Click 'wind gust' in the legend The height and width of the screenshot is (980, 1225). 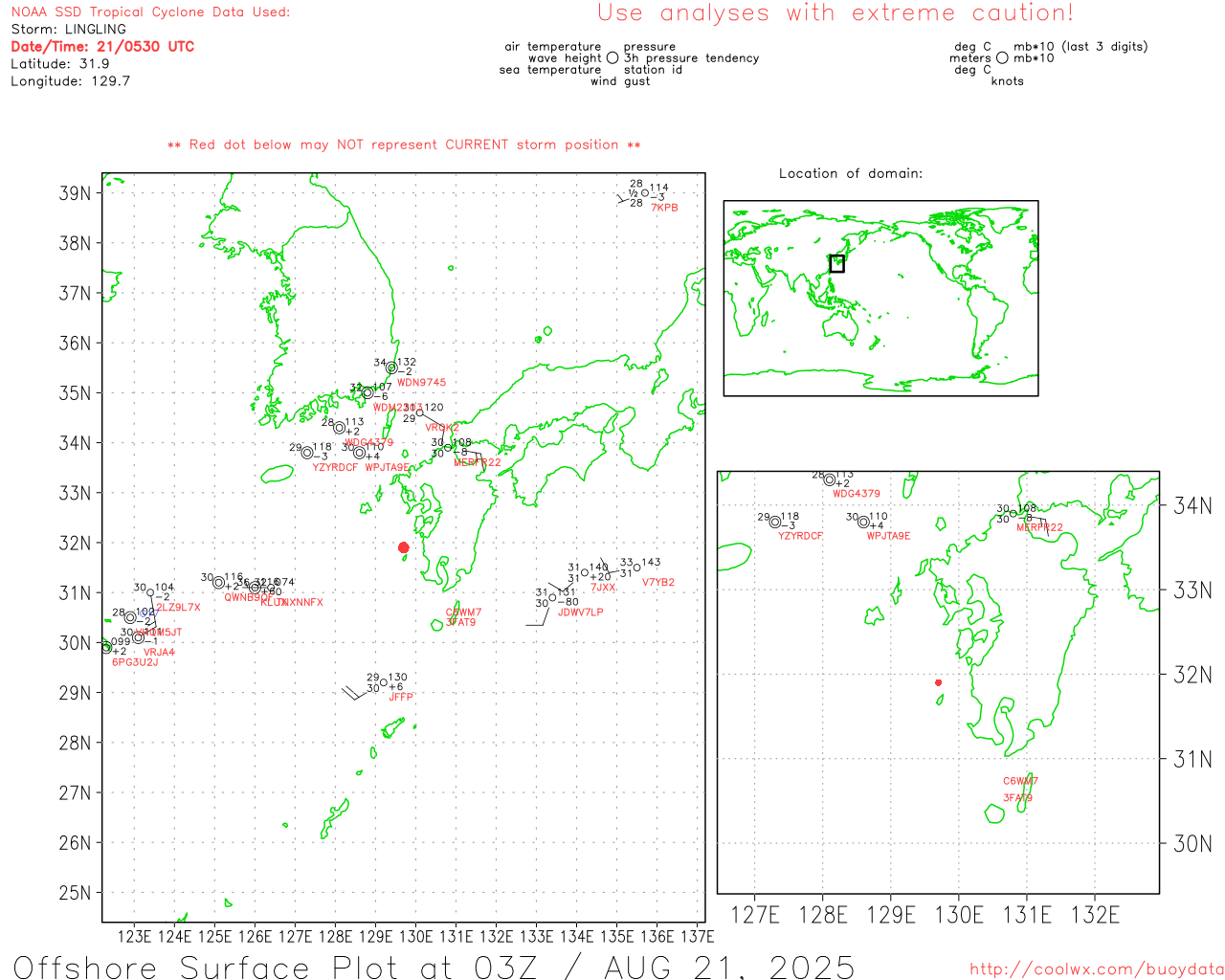click(620, 81)
